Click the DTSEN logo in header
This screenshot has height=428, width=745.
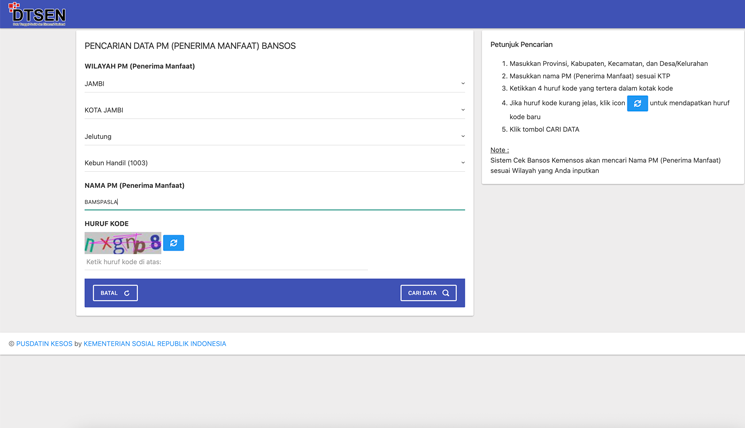(x=37, y=13)
